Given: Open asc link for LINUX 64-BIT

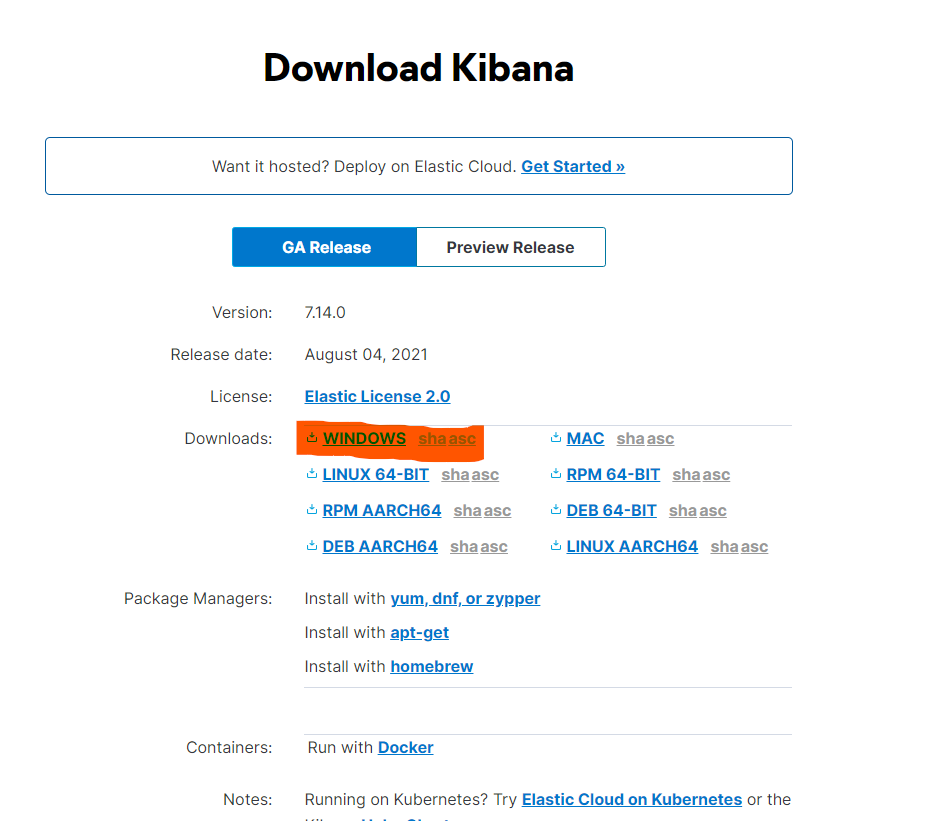Looking at the screenshot, I should tap(485, 475).
